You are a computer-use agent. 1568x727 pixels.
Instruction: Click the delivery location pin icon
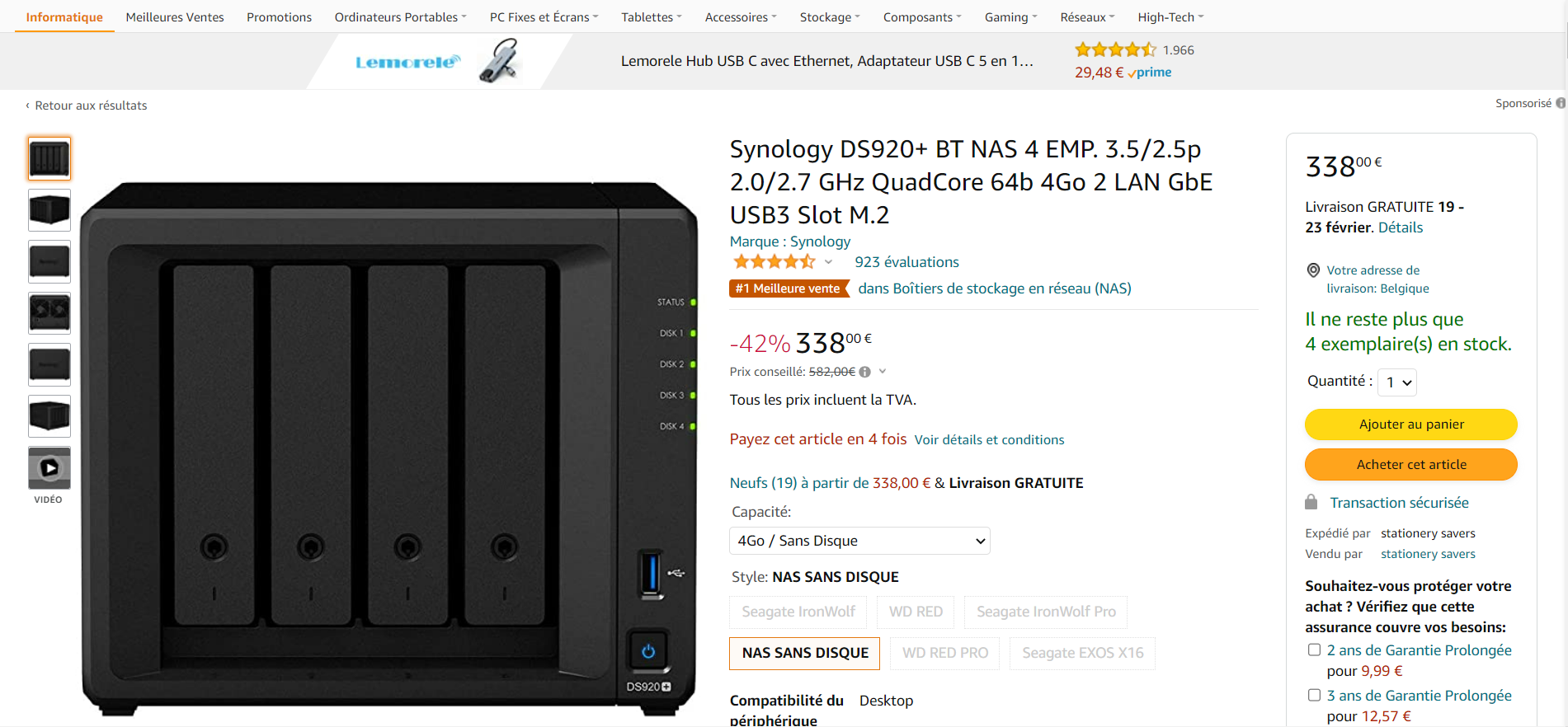[x=1313, y=270]
